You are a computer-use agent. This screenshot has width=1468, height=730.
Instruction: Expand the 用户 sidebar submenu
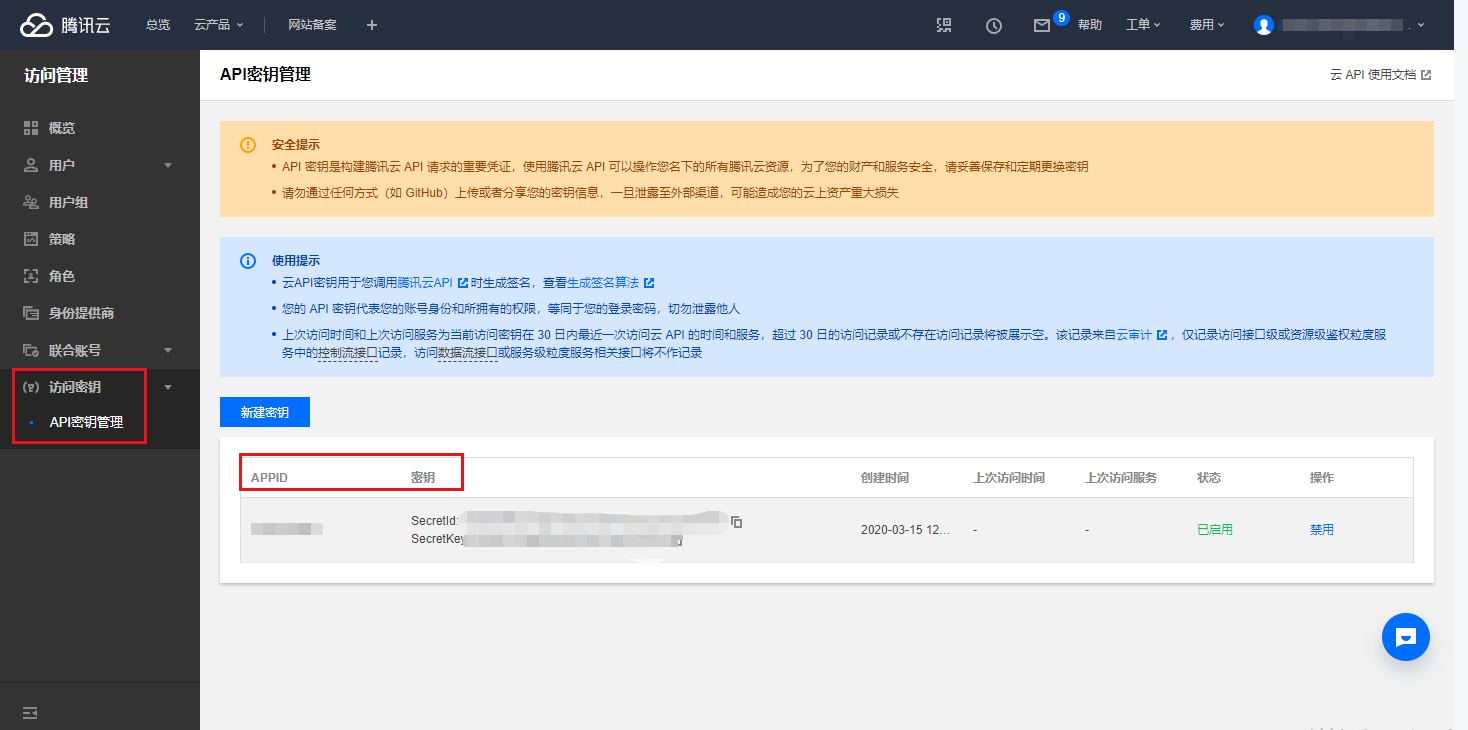click(x=168, y=165)
